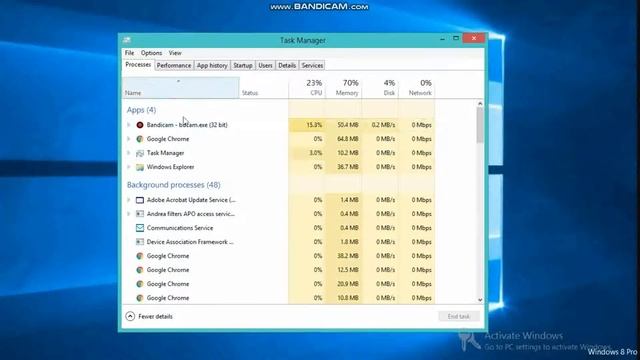Switch to the App history tab
640x360 pixels.
click(x=212, y=65)
